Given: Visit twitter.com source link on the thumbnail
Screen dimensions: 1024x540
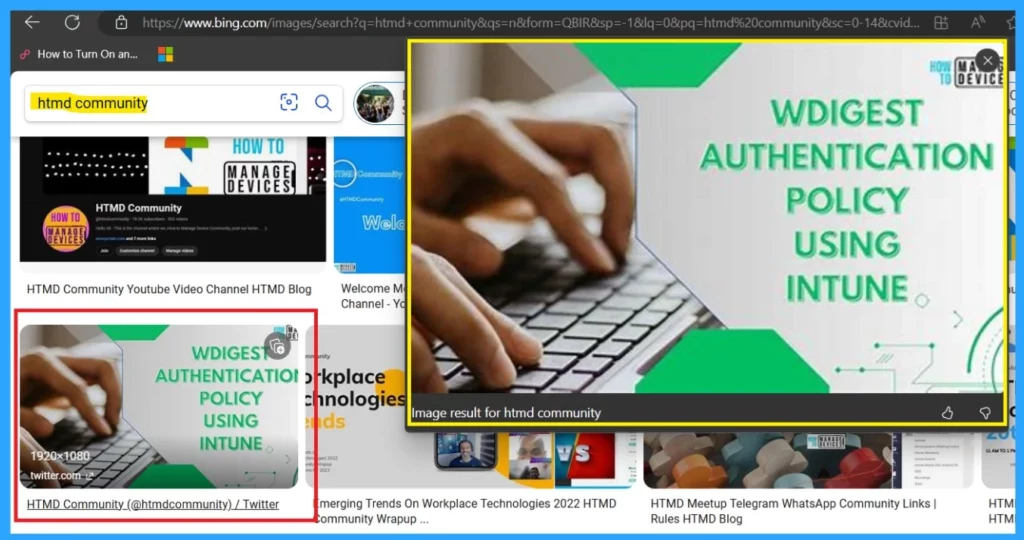Looking at the screenshot, I should point(61,475).
